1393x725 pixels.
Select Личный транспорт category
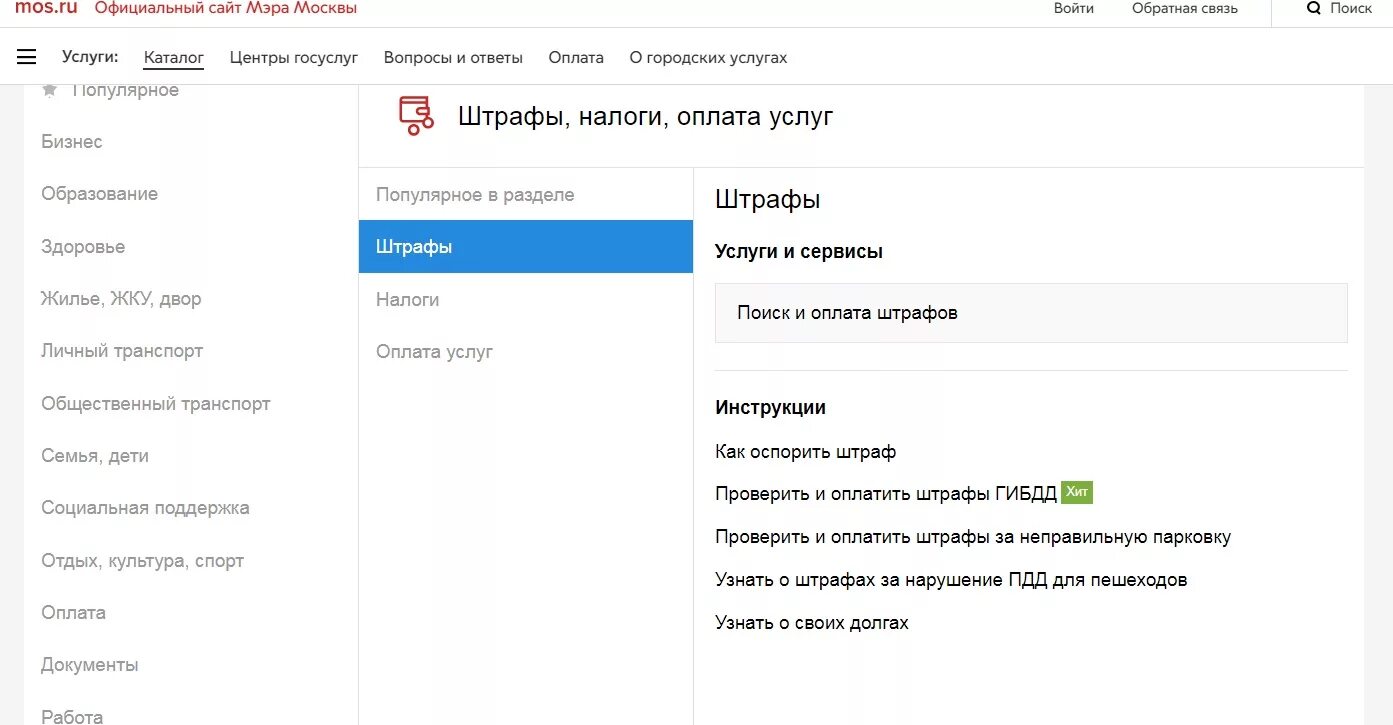coord(122,351)
